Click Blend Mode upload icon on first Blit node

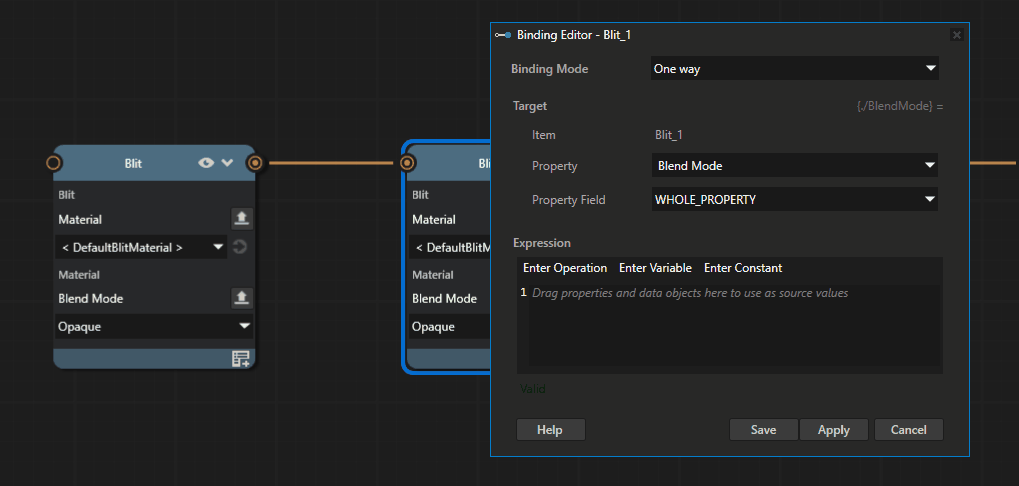[242, 298]
